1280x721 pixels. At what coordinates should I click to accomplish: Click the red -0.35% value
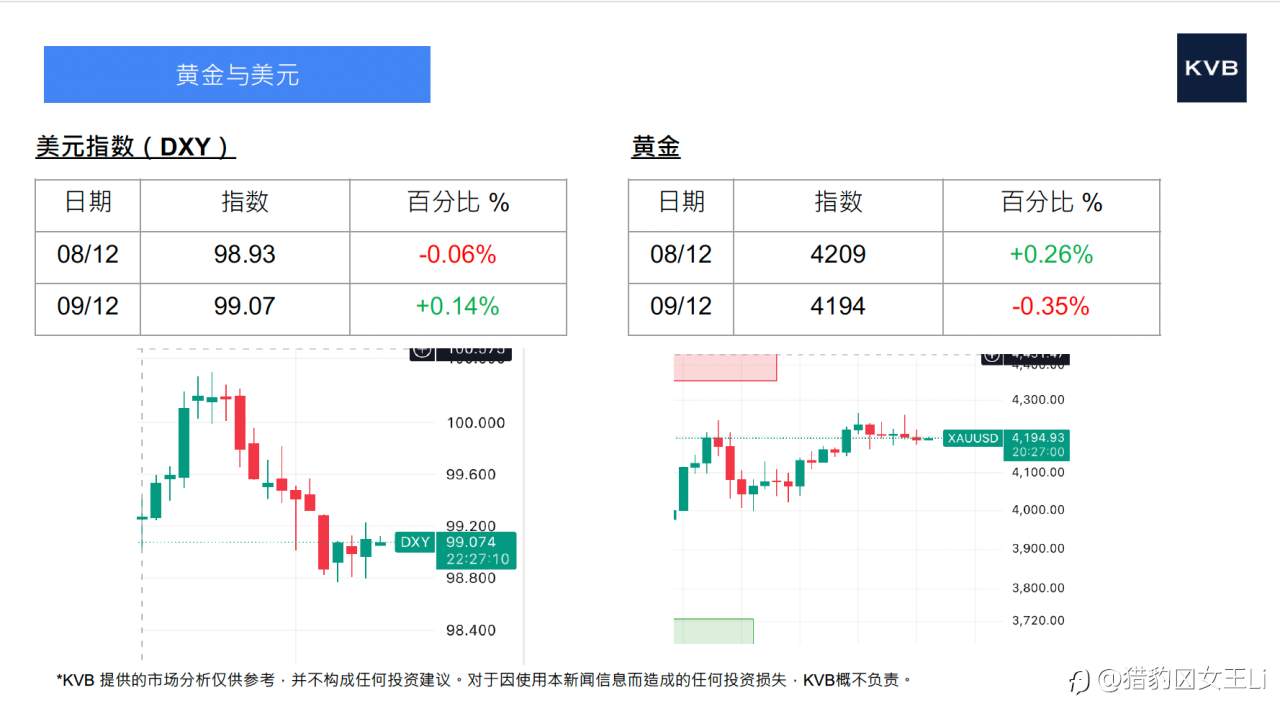pos(1051,307)
